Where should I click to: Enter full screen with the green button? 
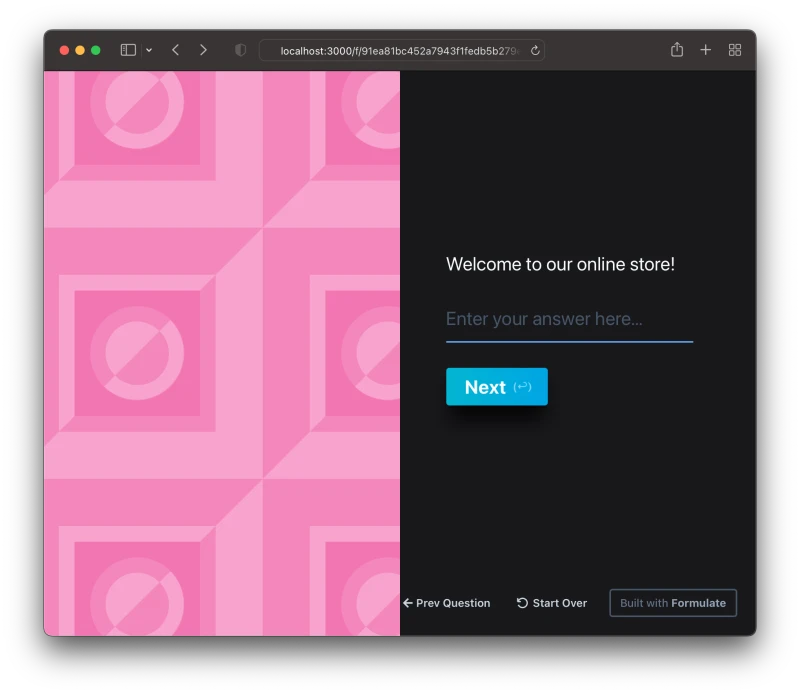coord(96,50)
